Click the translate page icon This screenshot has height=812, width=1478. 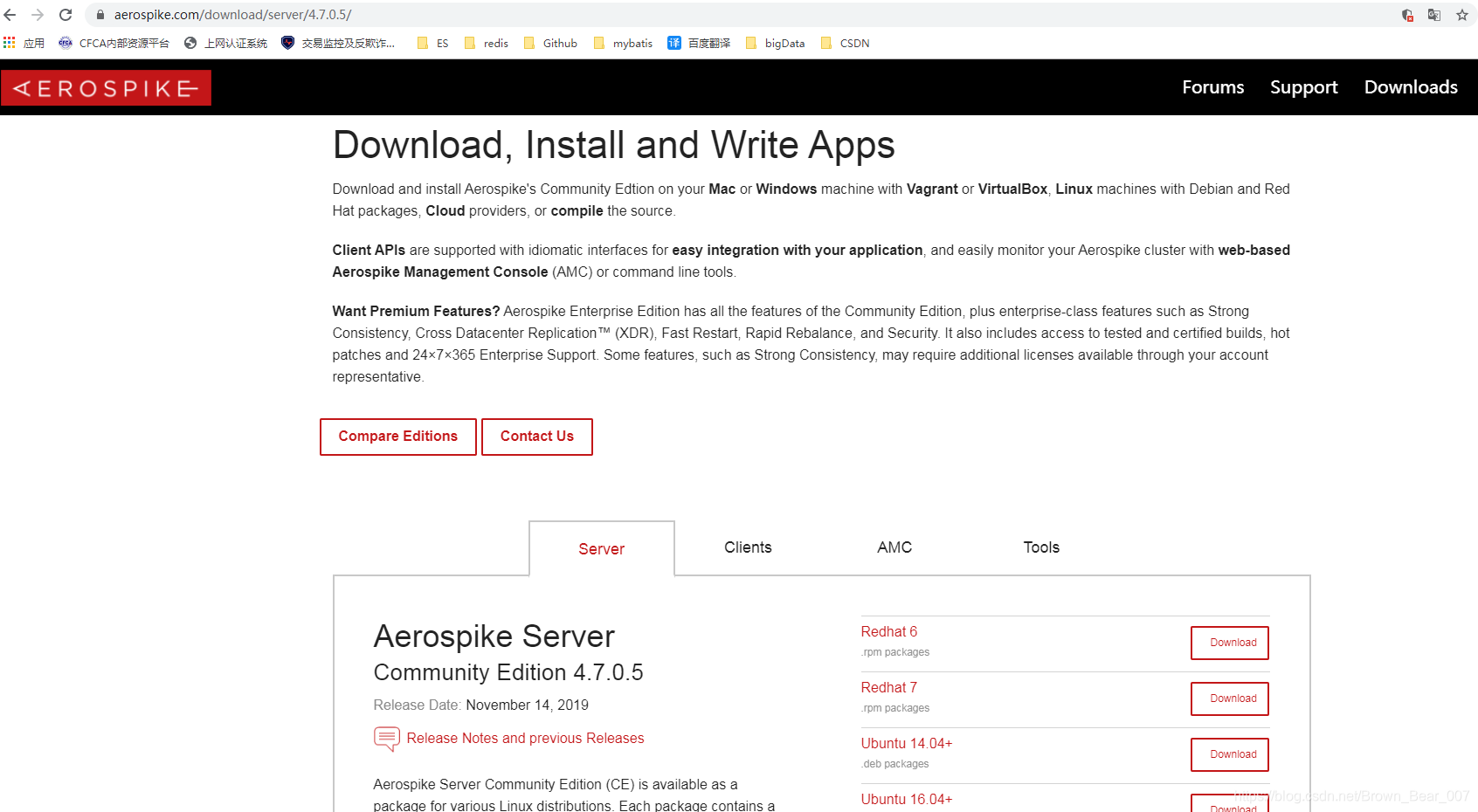1434,15
